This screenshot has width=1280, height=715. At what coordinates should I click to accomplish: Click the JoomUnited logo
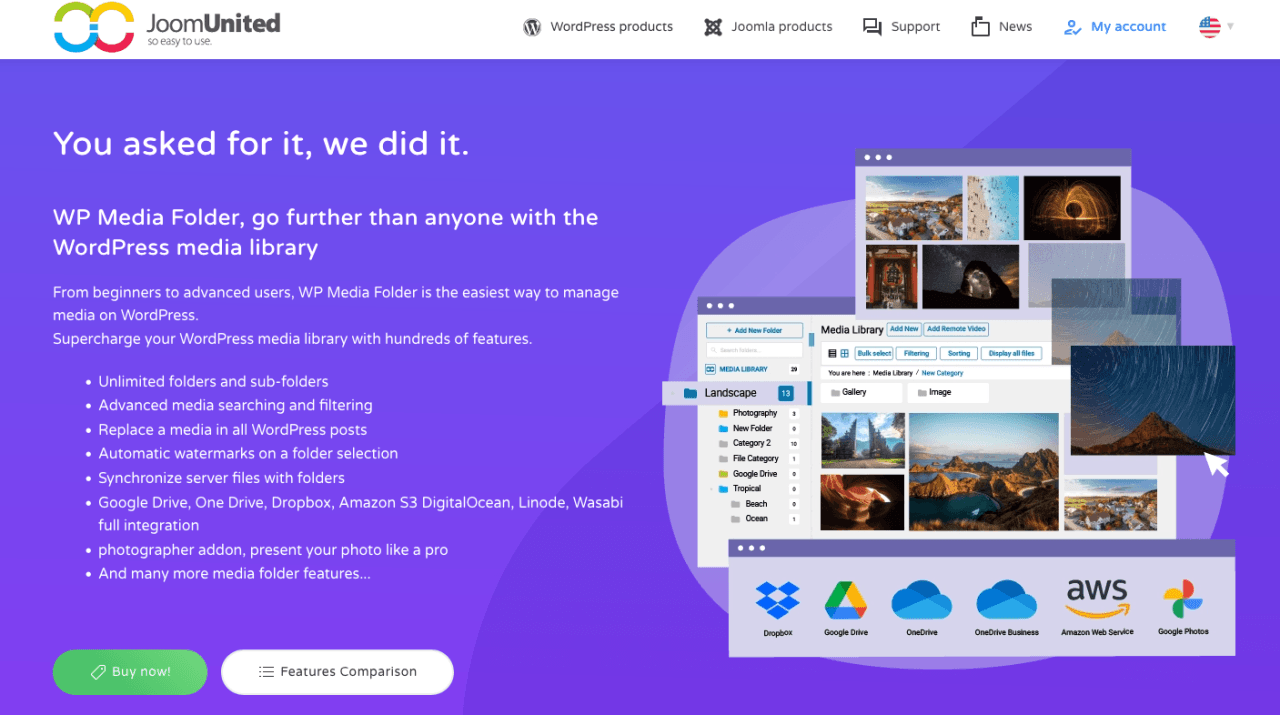(166, 27)
